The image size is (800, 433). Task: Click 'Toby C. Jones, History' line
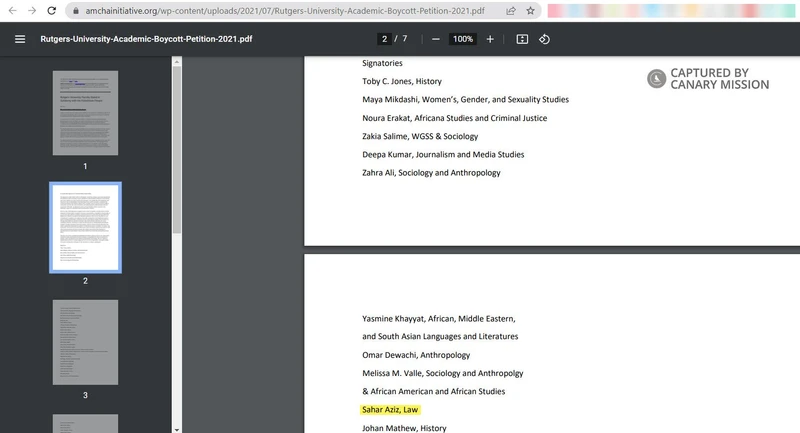tap(402, 82)
